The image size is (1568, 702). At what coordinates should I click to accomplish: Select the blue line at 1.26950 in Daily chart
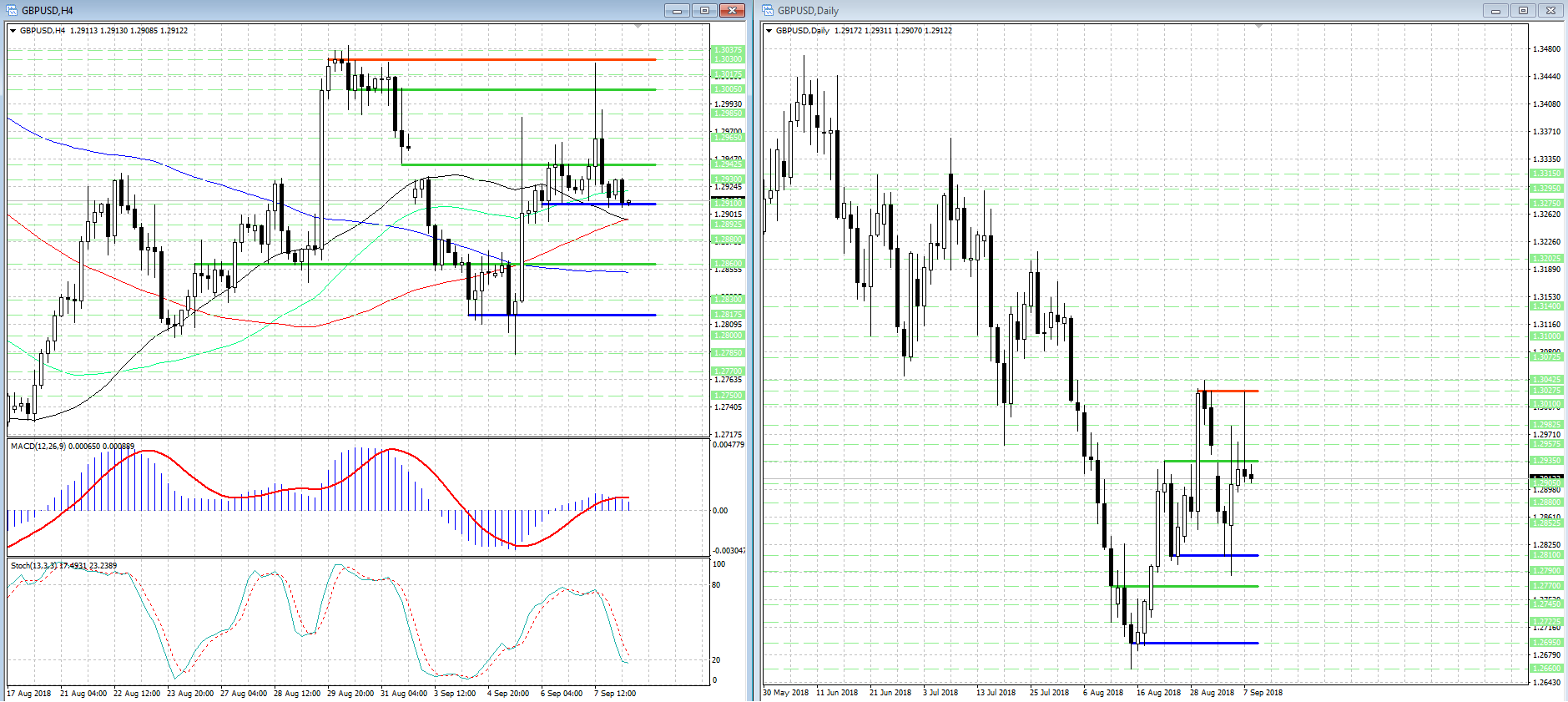1194,643
